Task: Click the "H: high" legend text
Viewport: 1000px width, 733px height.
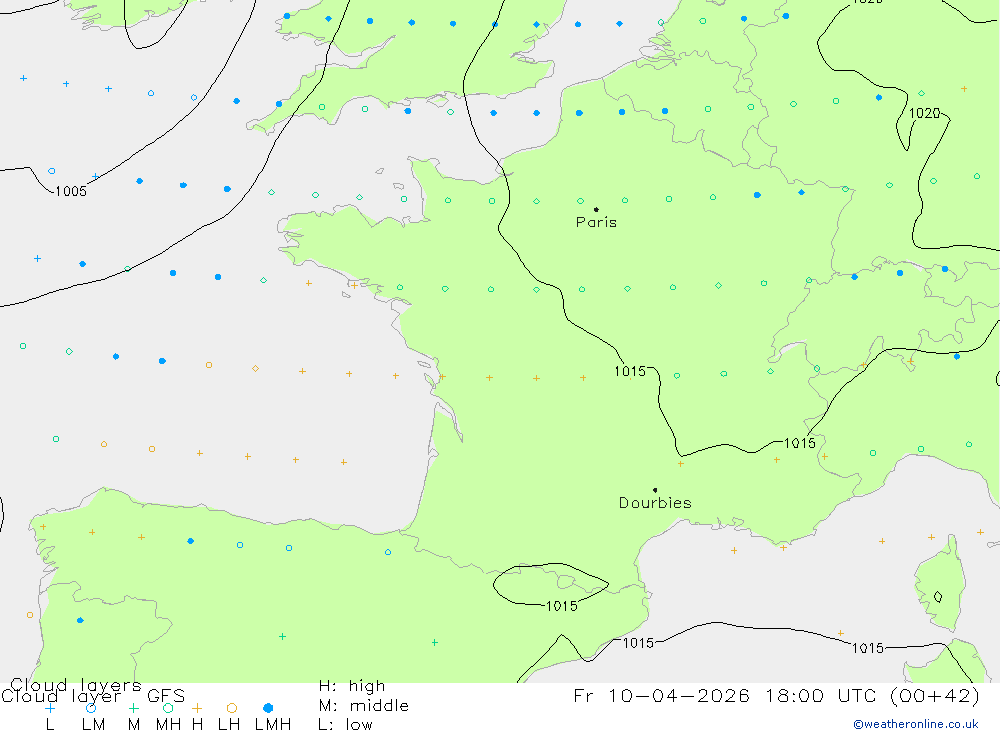Action: 352,686
